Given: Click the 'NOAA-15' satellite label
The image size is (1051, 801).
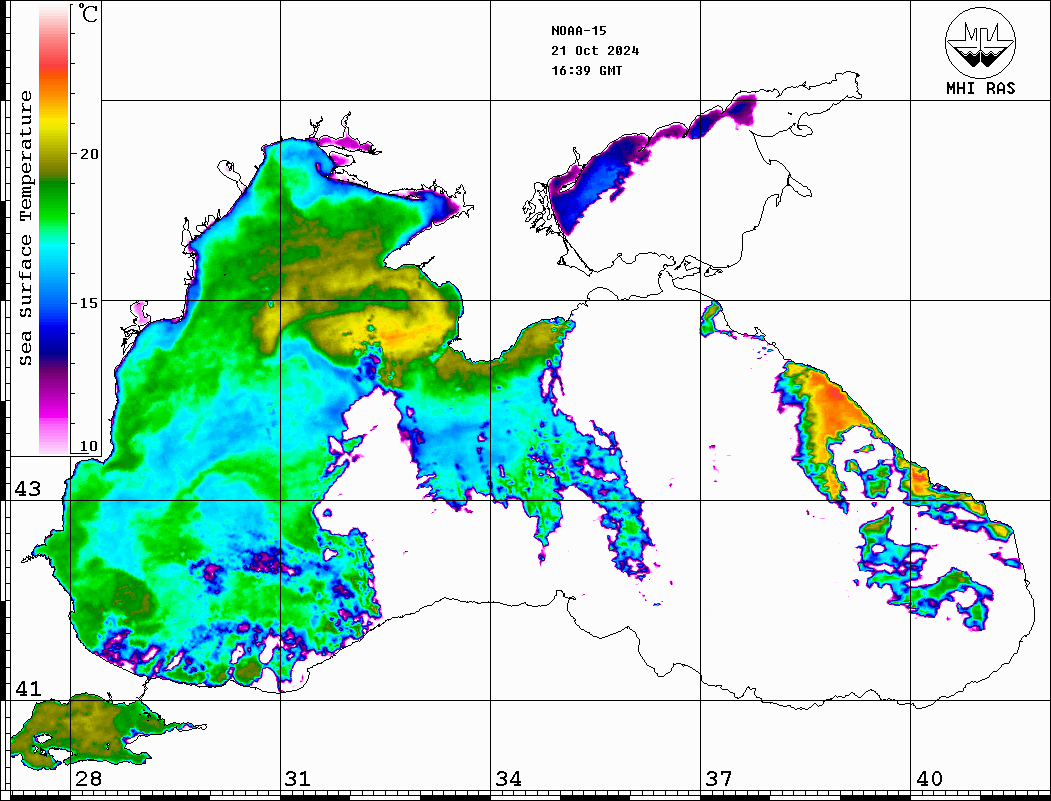Looking at the screenshot, I should pyautogui.click(x=579, y=30).
